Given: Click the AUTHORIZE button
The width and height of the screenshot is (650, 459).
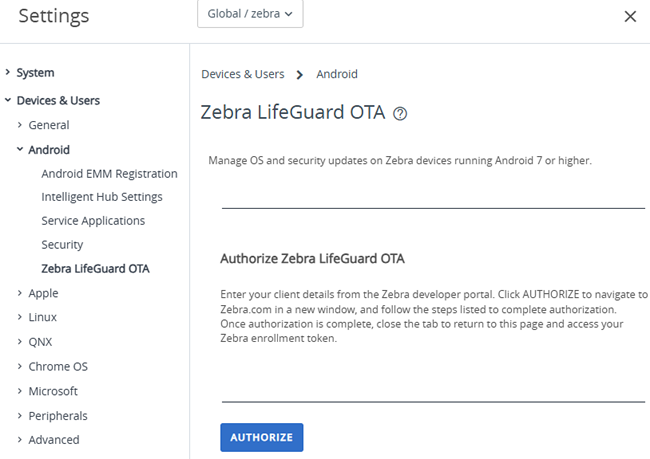Looking at the screenshot, I should [262, 437].
